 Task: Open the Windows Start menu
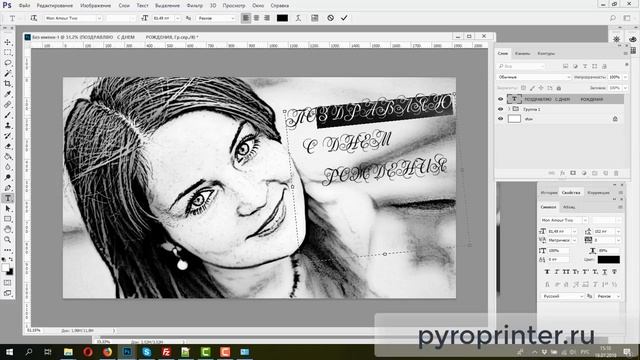click(x=9, y=352)
